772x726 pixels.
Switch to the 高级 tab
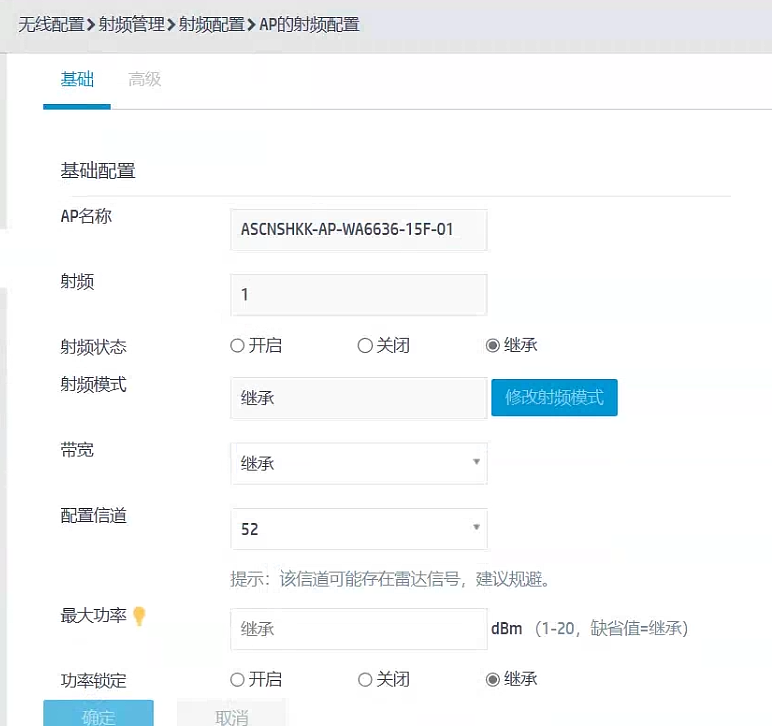[x=144, y=79]
